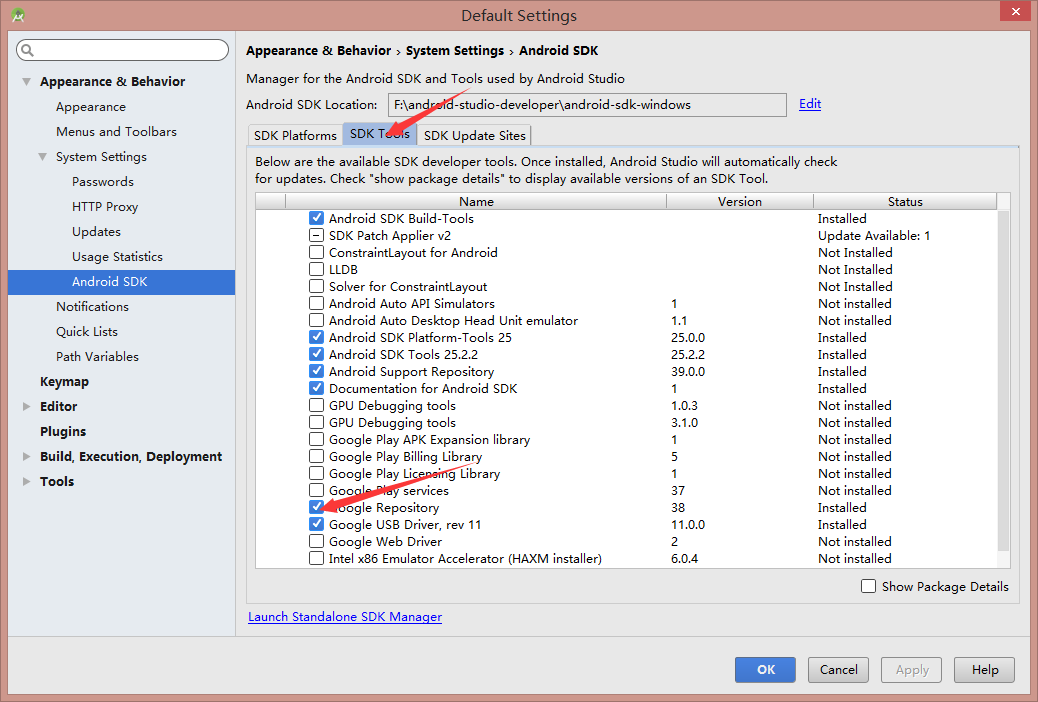Screen dimensions: 1038x702
Task: Select the SDK Tools tab
Action: [380, 134]
